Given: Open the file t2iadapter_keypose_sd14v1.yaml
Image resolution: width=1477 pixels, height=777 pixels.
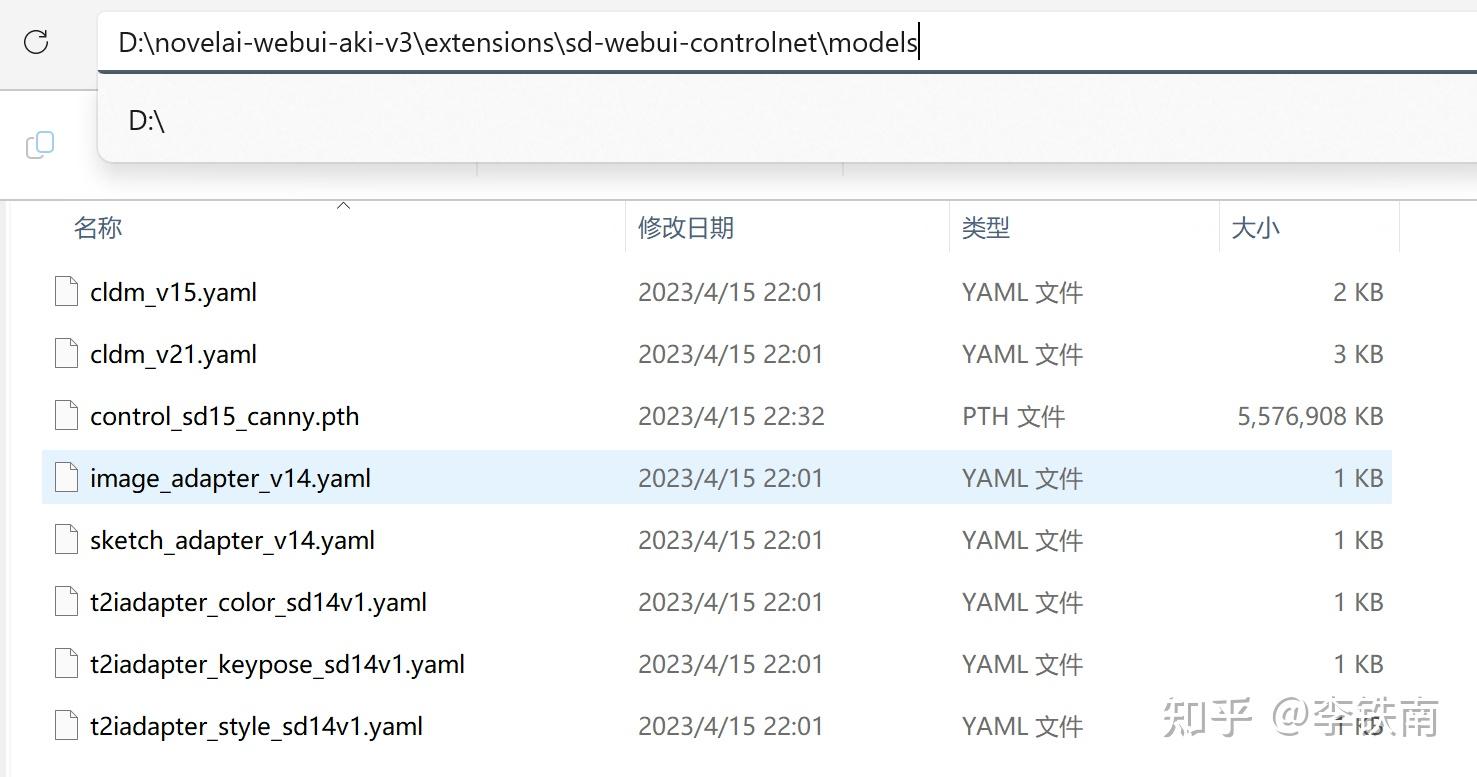Looking at the screenshot, I should tap(276, 663).
